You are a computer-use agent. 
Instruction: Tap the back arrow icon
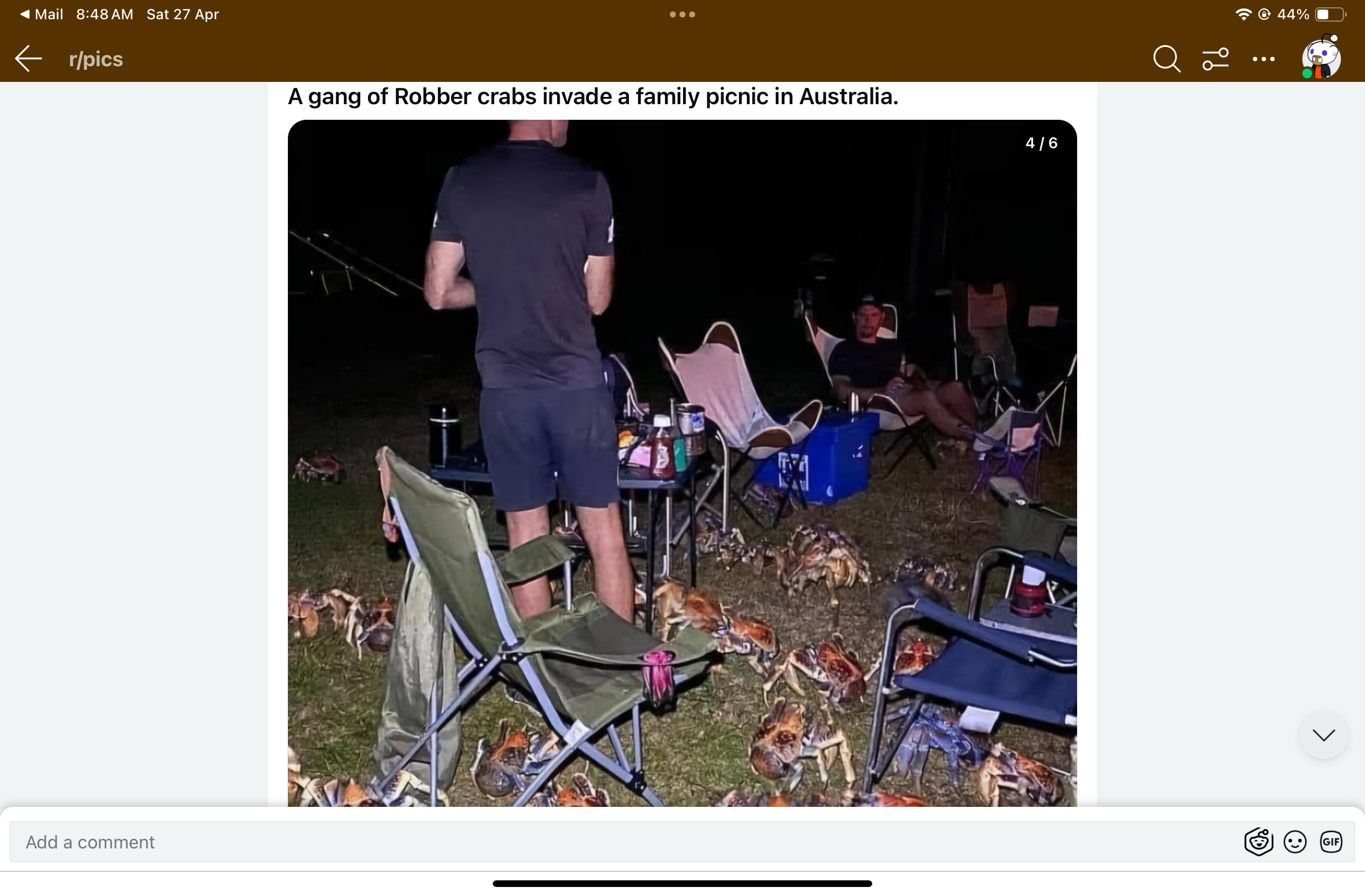pos(28,59)
